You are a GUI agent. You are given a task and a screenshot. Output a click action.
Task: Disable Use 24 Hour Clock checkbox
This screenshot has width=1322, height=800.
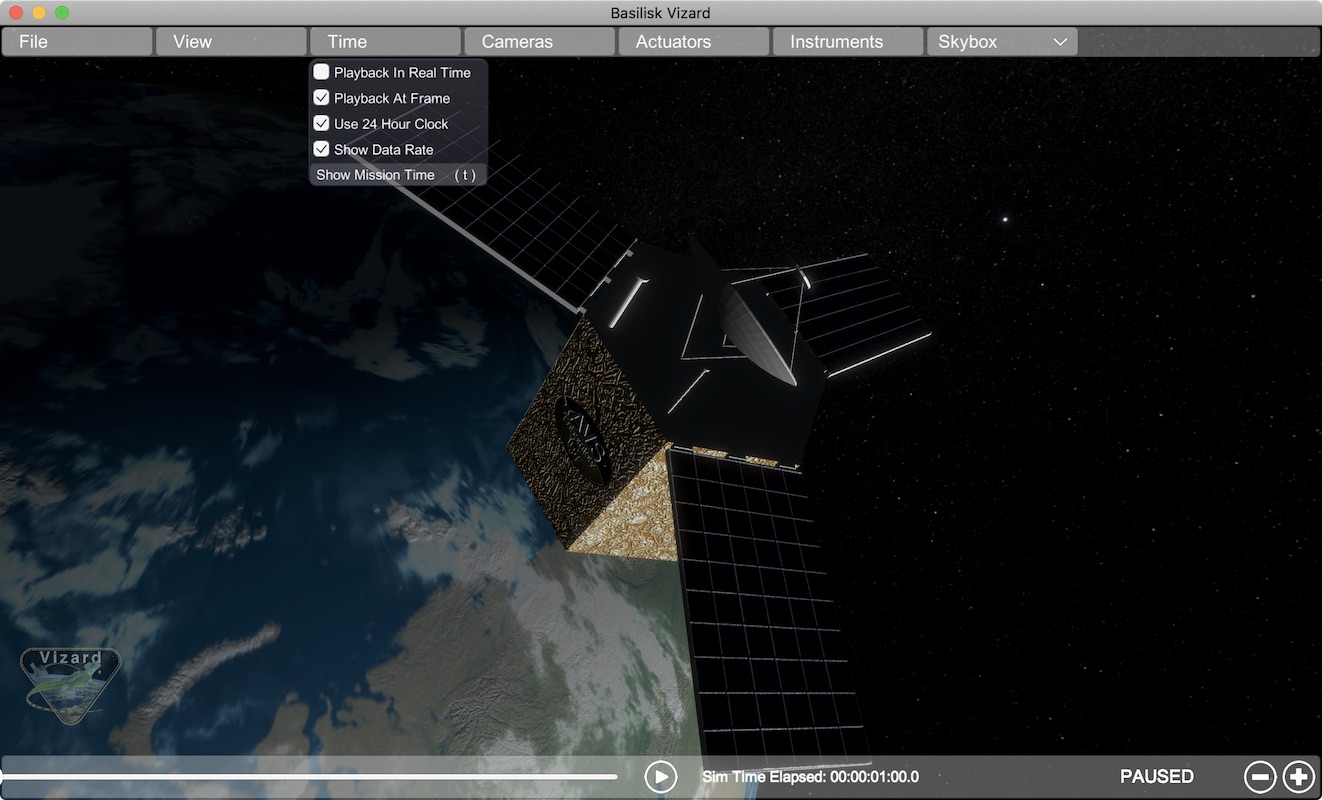(321, 124)
